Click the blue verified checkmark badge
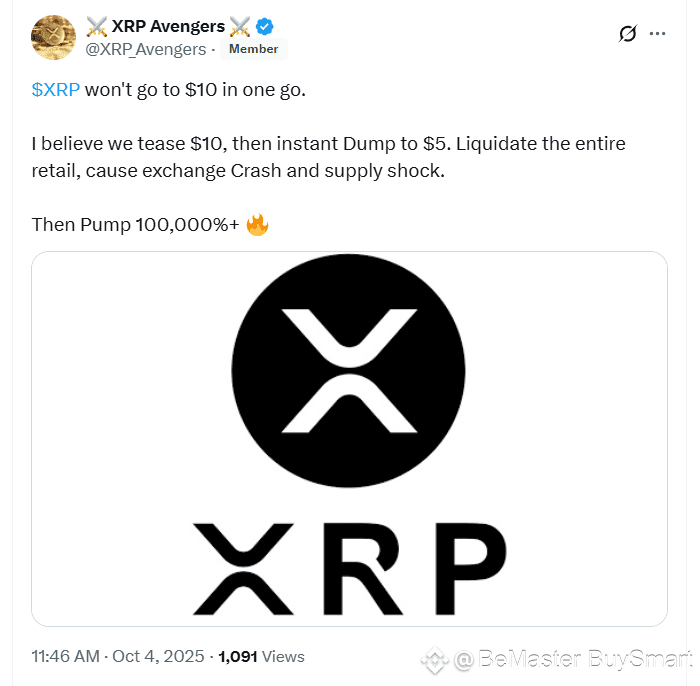This screenshot has width=700, height=686. point(265,26)
